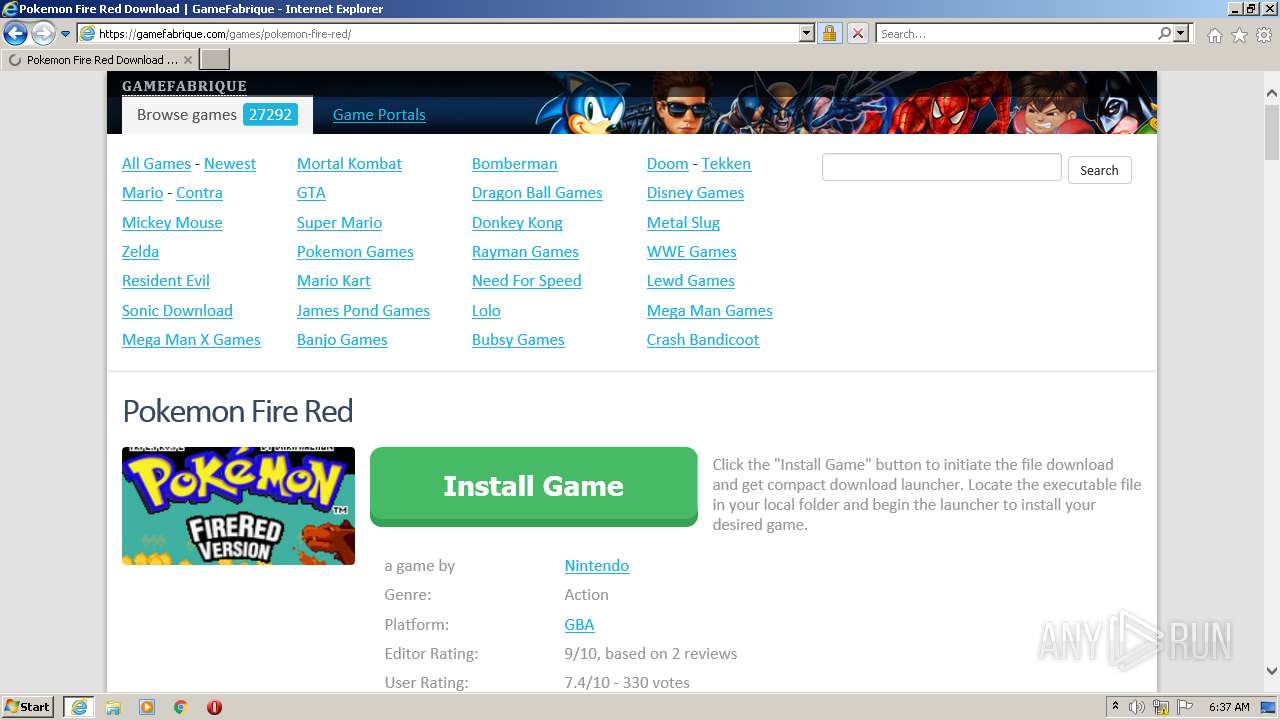Viewport: 1280px width, 720px height.
Task: Click the GameFabrique site search field
Action: [x=941, y=167]
